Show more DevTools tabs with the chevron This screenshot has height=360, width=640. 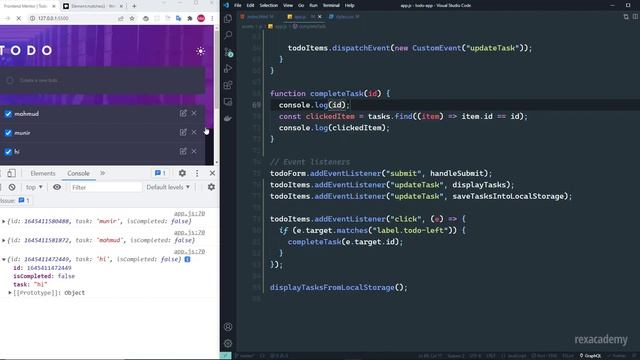[102, 173]
